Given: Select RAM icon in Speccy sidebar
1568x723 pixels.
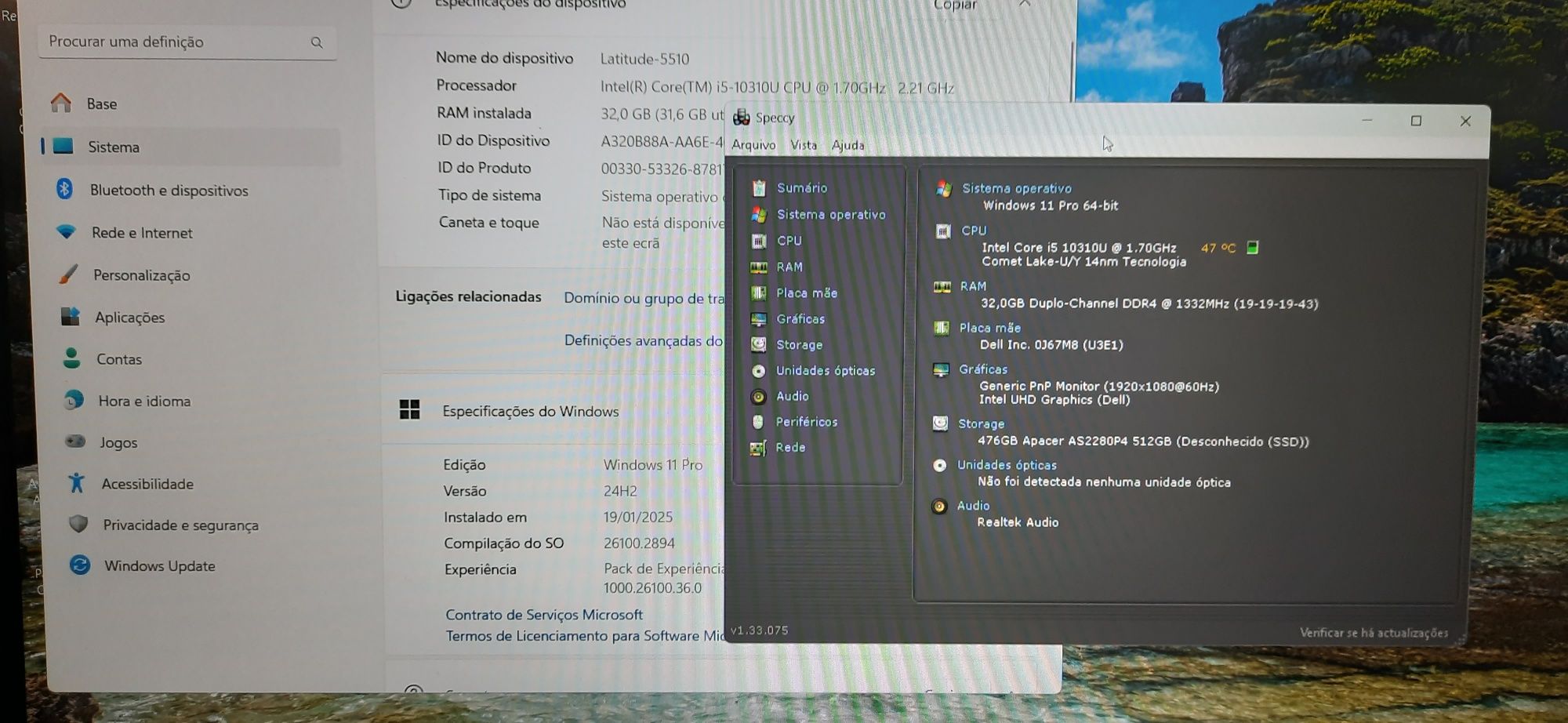Looking at the screenshot, I should [758, 267].
